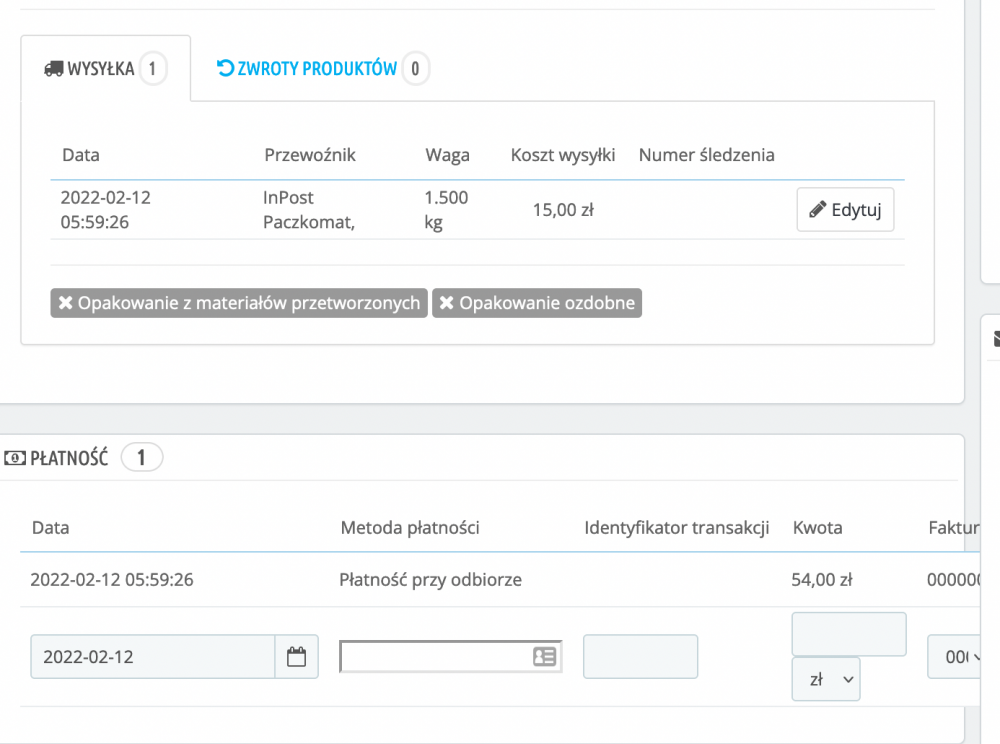Screen dimensions: 1000x744
Task: Select the InPost Paczkomat carrier text
Action: click(x=308, y=210)
